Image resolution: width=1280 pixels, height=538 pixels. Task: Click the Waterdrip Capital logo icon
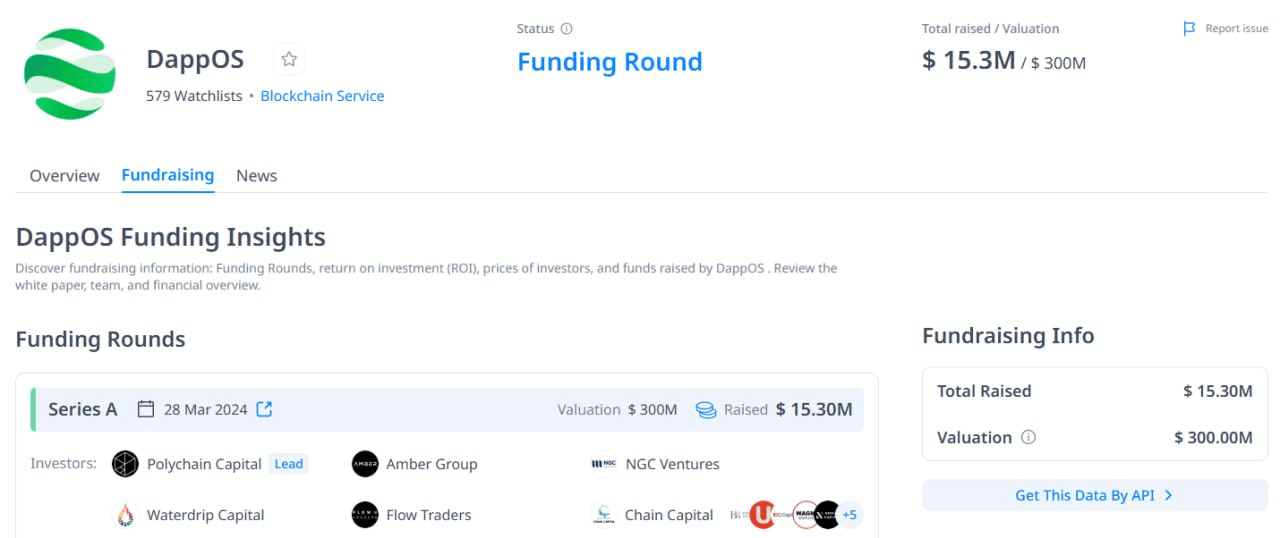coord(125,515)
